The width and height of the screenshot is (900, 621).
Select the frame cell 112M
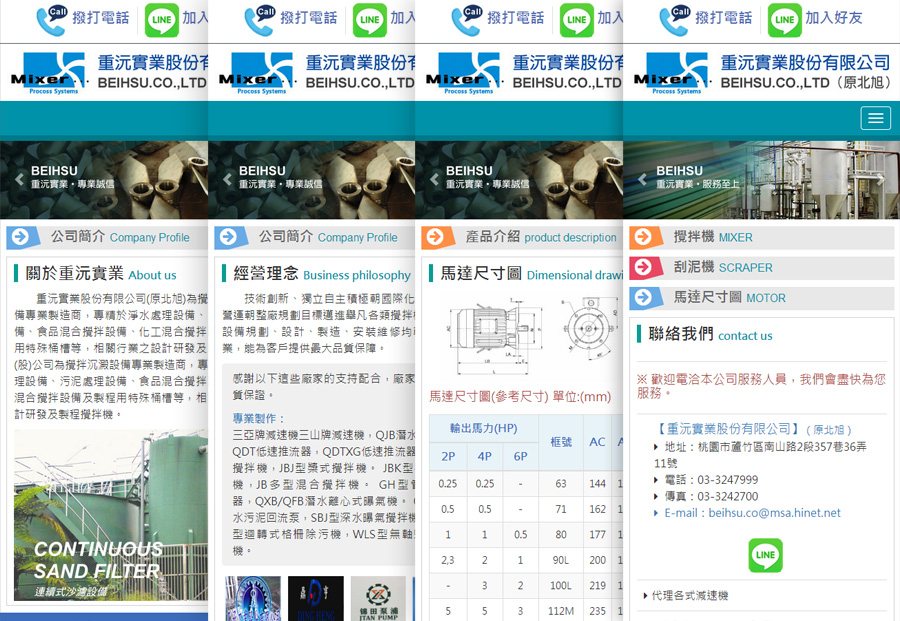pos(561,611)
